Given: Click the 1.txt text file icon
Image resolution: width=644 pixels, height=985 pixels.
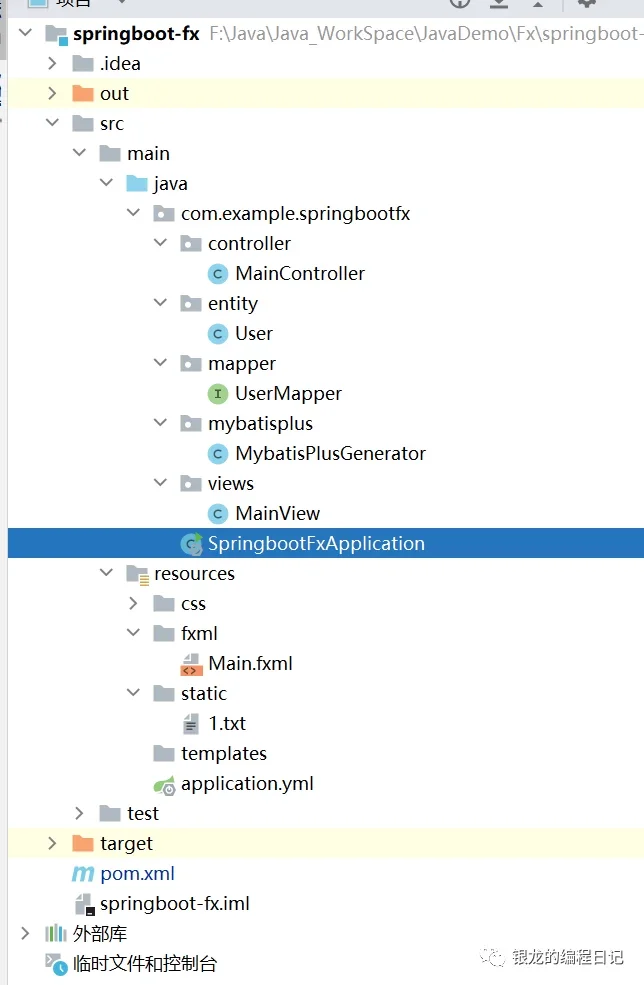Looking at the screenshot, I should point(190,724).
